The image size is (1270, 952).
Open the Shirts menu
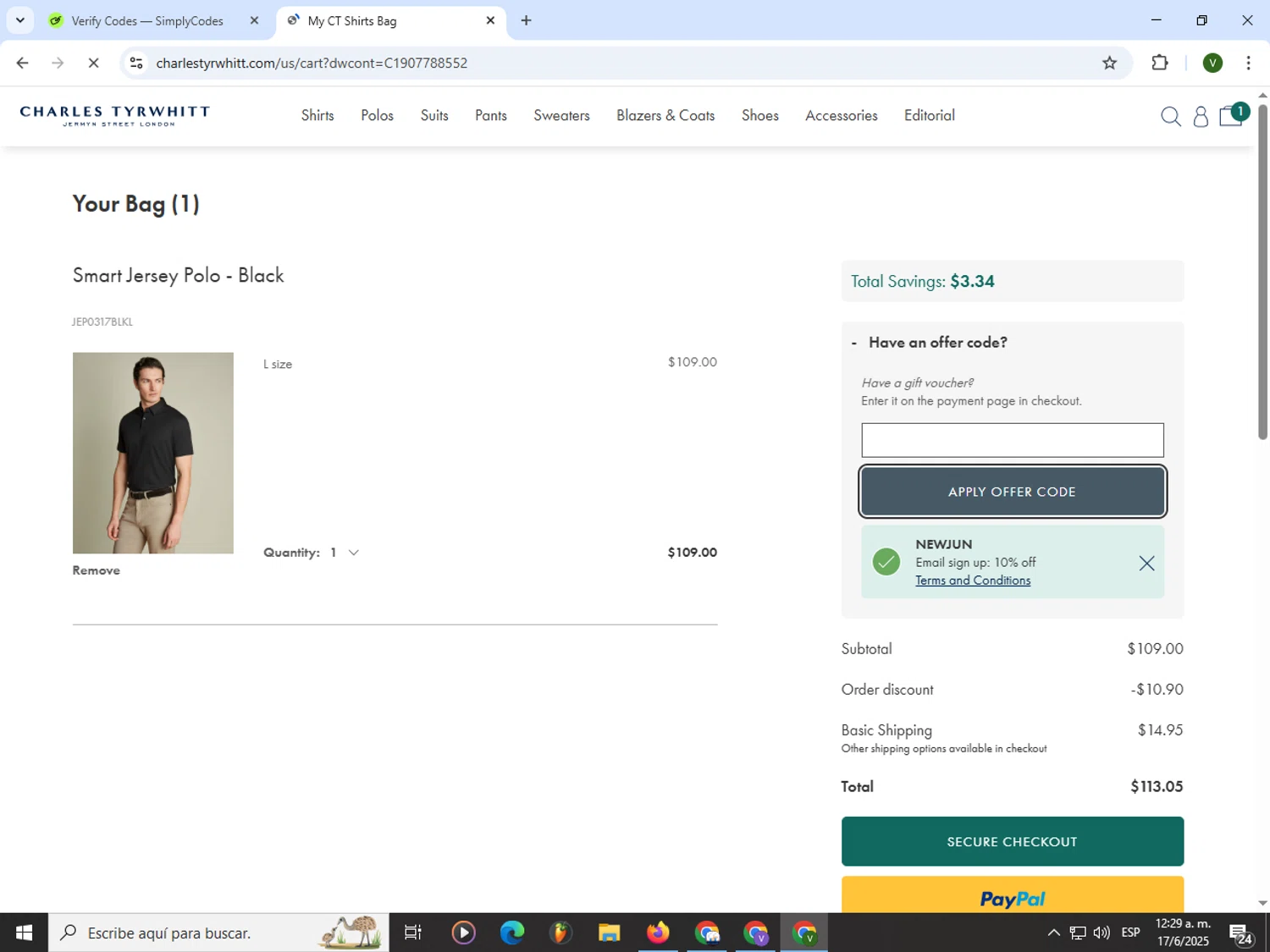pos(317,115)
